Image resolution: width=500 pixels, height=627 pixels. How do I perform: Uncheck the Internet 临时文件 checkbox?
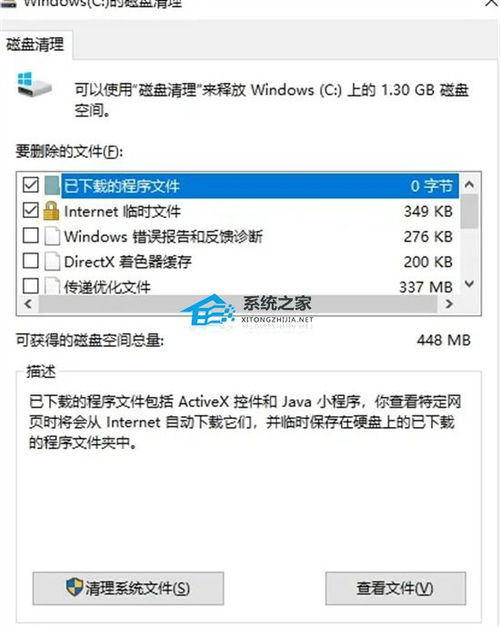pos(31,210)
